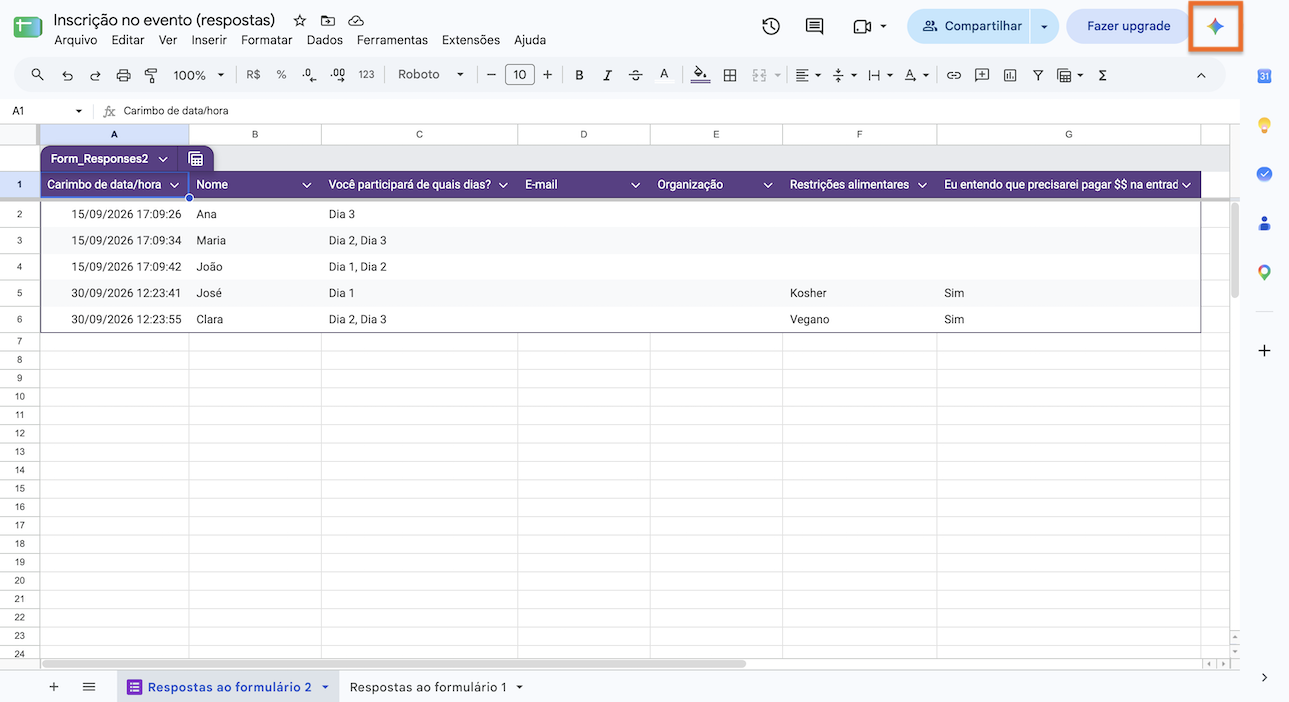Open Tasks in side panel
This screenshot has width=1289, height=702.
pyautogui.click(x=1264, y=174)
